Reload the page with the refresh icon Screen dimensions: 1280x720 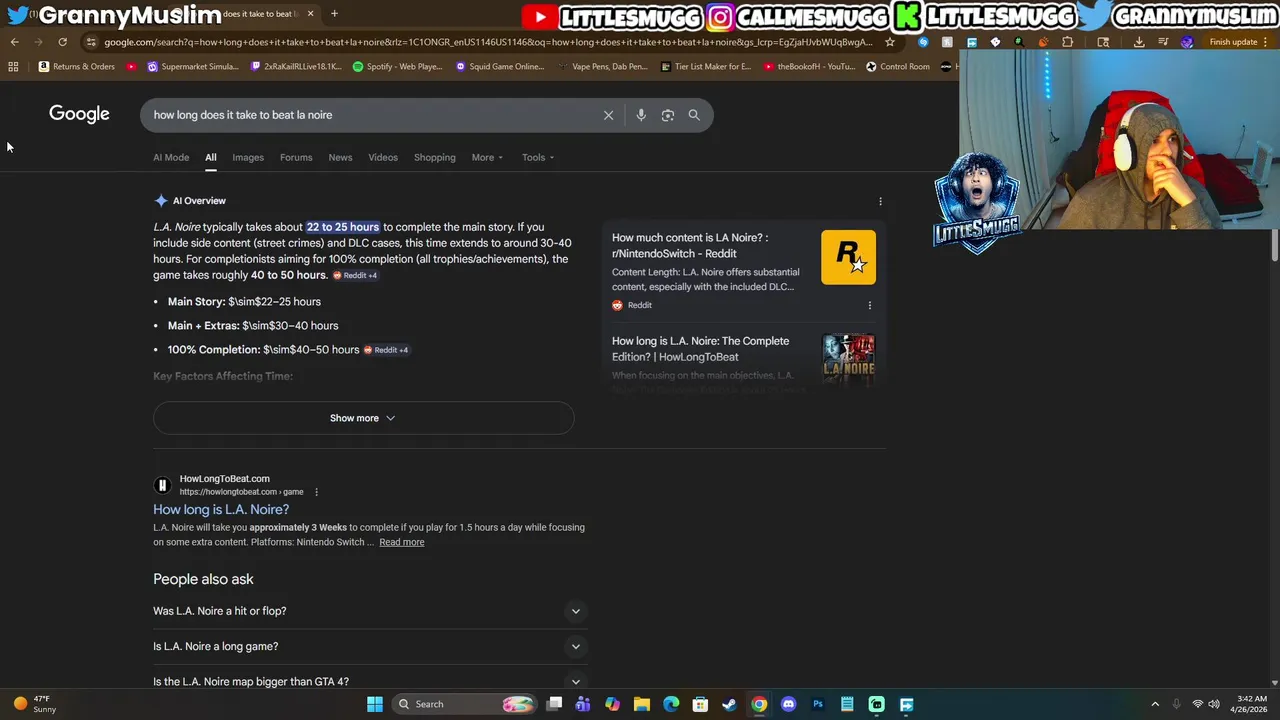click(62, 42)
